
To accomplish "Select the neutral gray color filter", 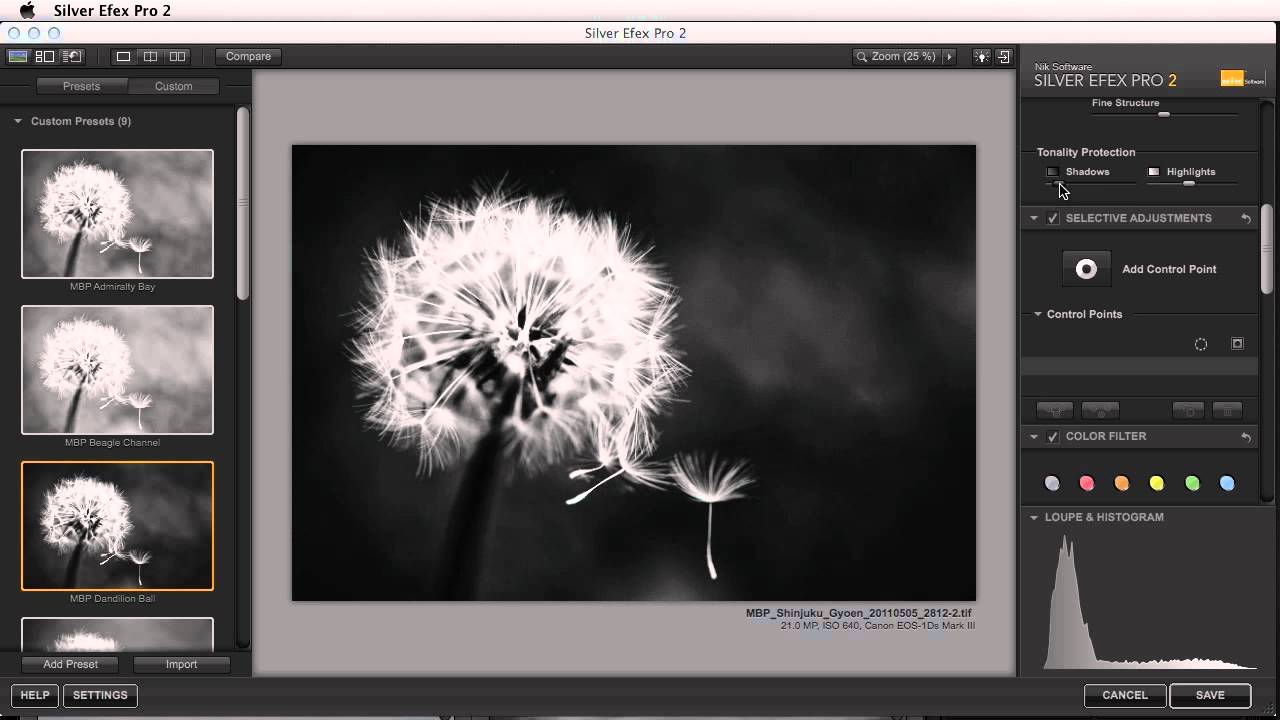I will tap(1052, 484).
